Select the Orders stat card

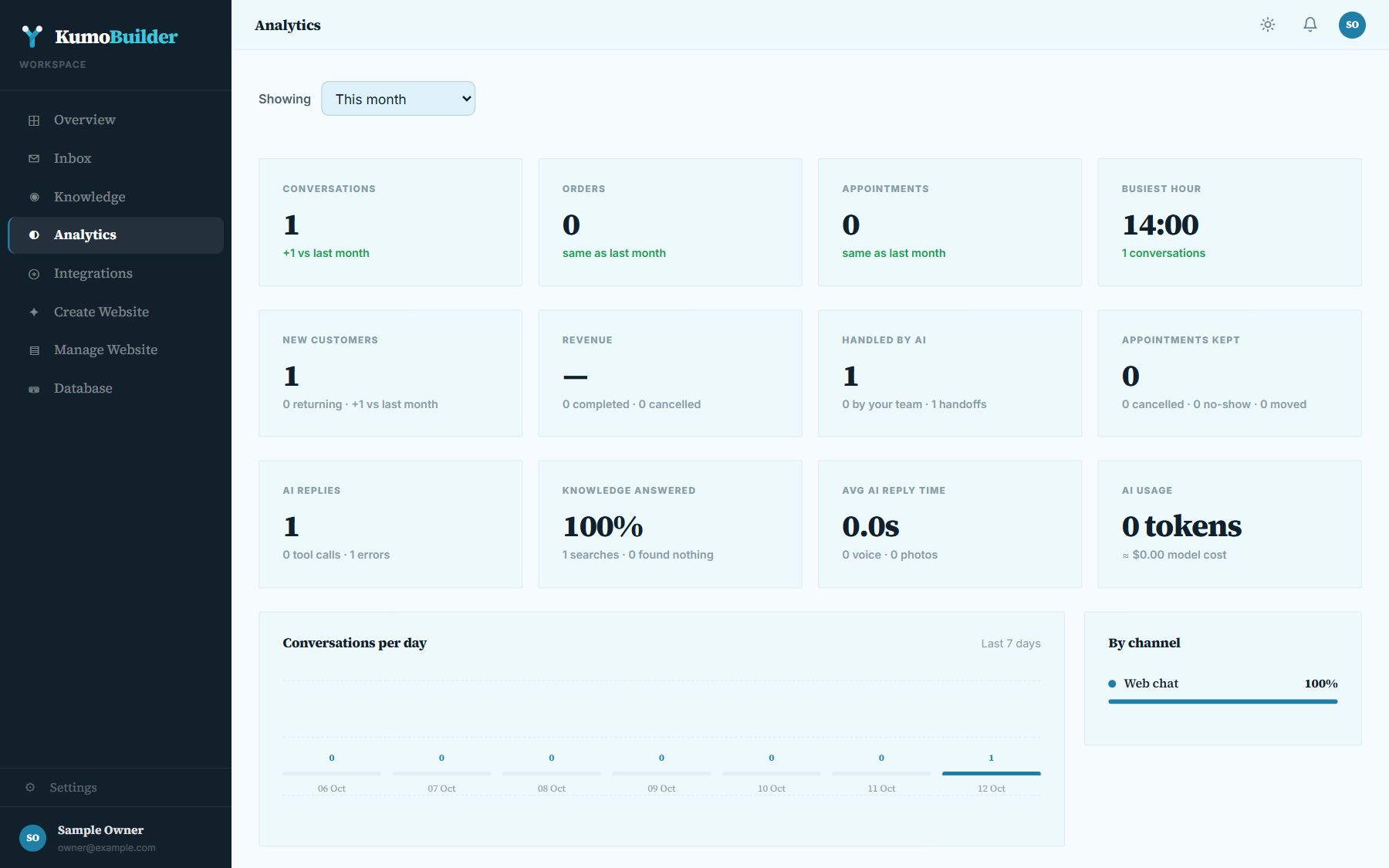(670, 222)
